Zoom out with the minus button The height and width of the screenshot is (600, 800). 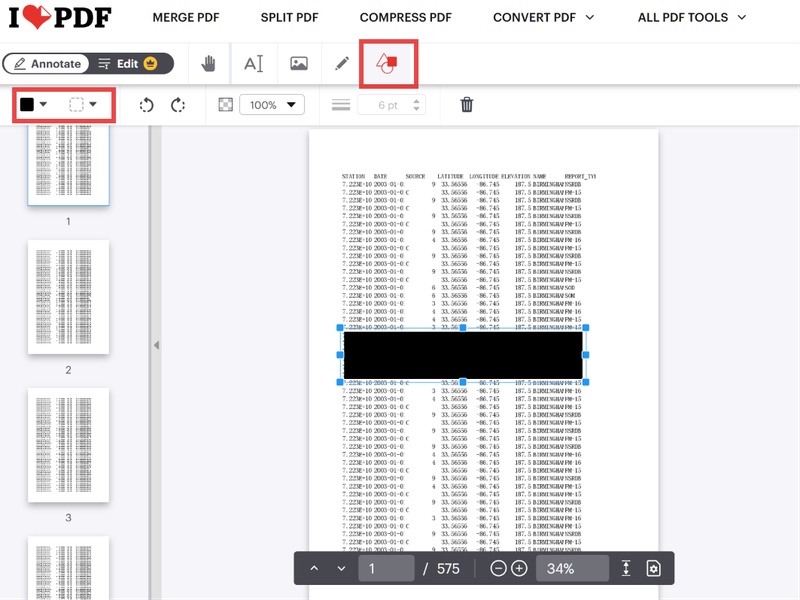tap(498, 568)
